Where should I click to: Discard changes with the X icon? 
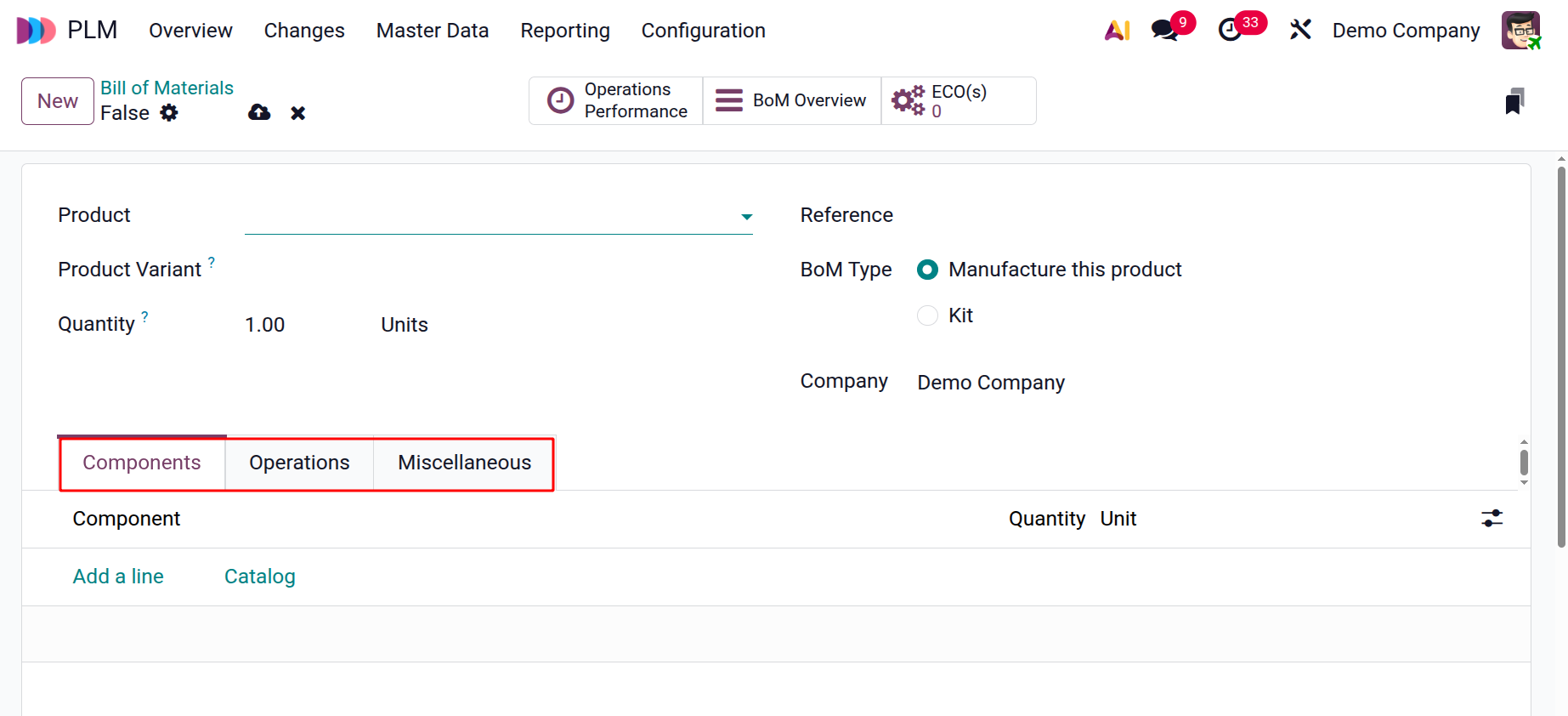pos(297,113)
